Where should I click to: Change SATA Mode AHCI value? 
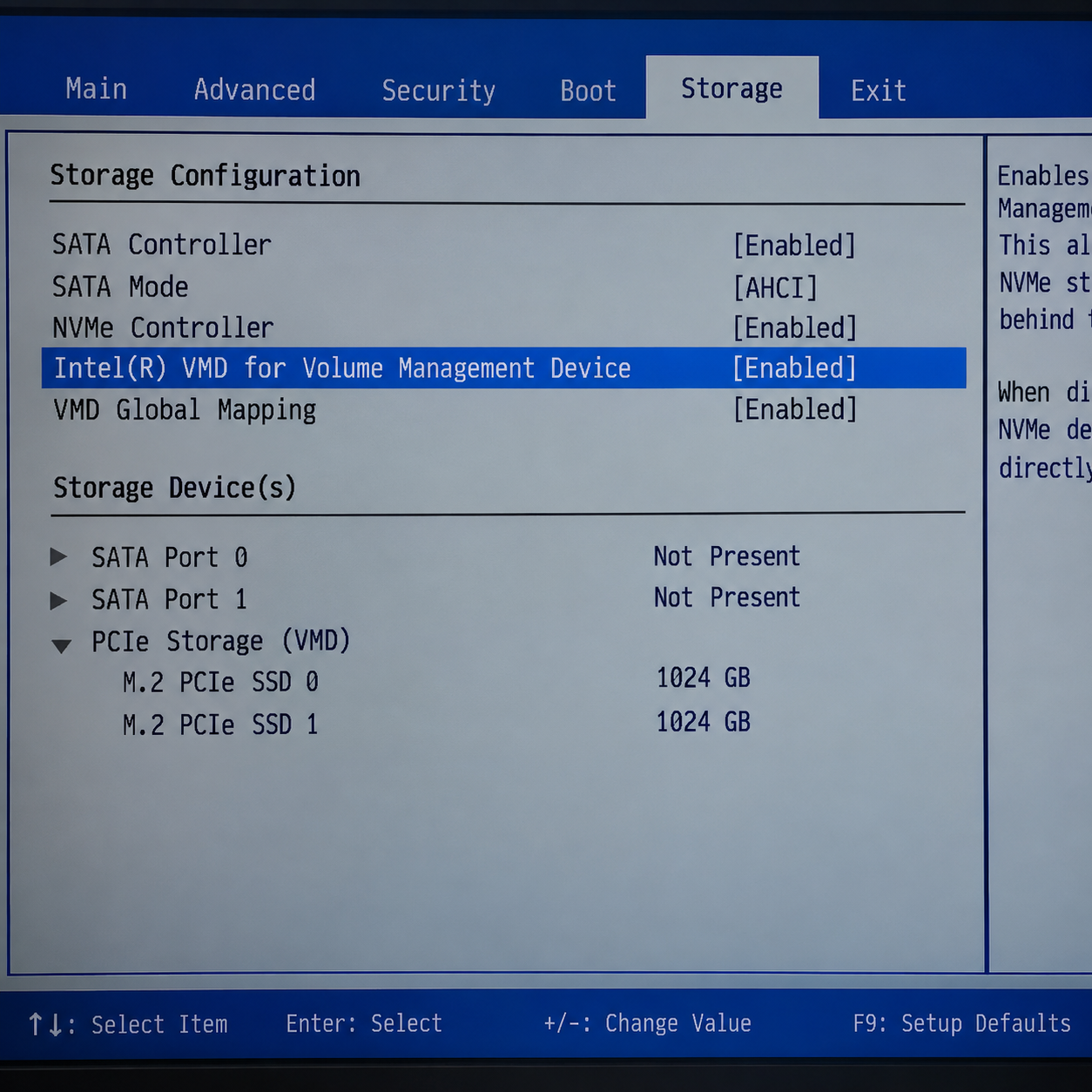775,287
